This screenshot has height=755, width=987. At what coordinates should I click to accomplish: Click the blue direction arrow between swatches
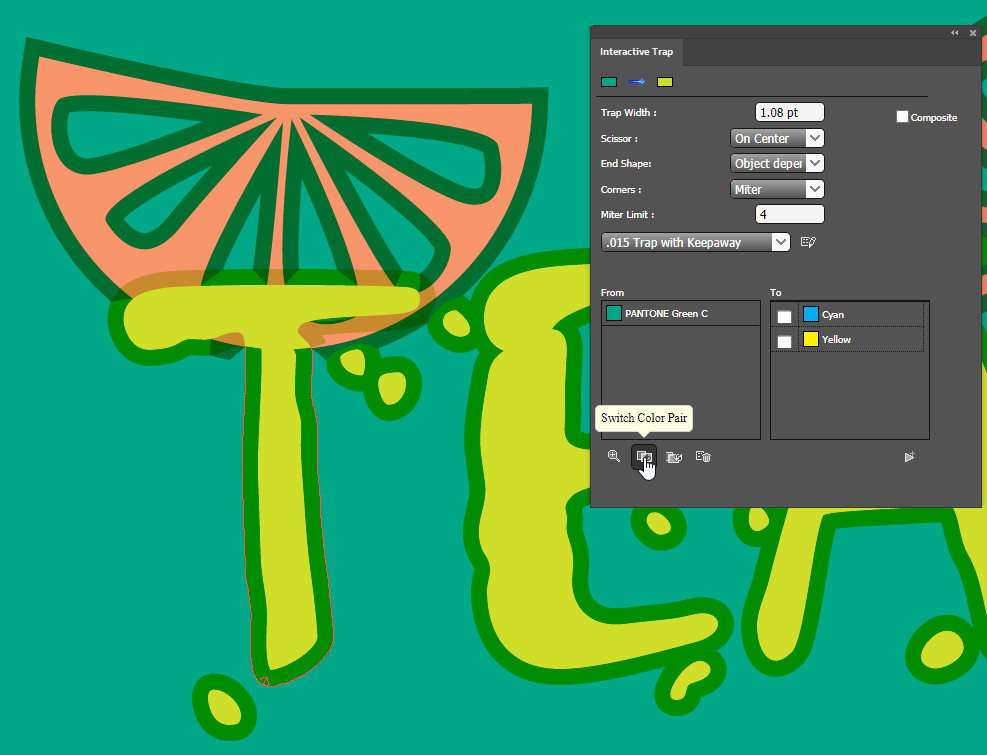tap(637, 82)
